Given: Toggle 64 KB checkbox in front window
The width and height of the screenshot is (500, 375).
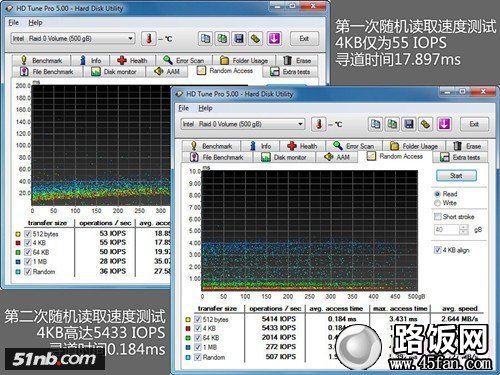Looking at the screenshot, I should pyautogui.click(x=198, y=338).
